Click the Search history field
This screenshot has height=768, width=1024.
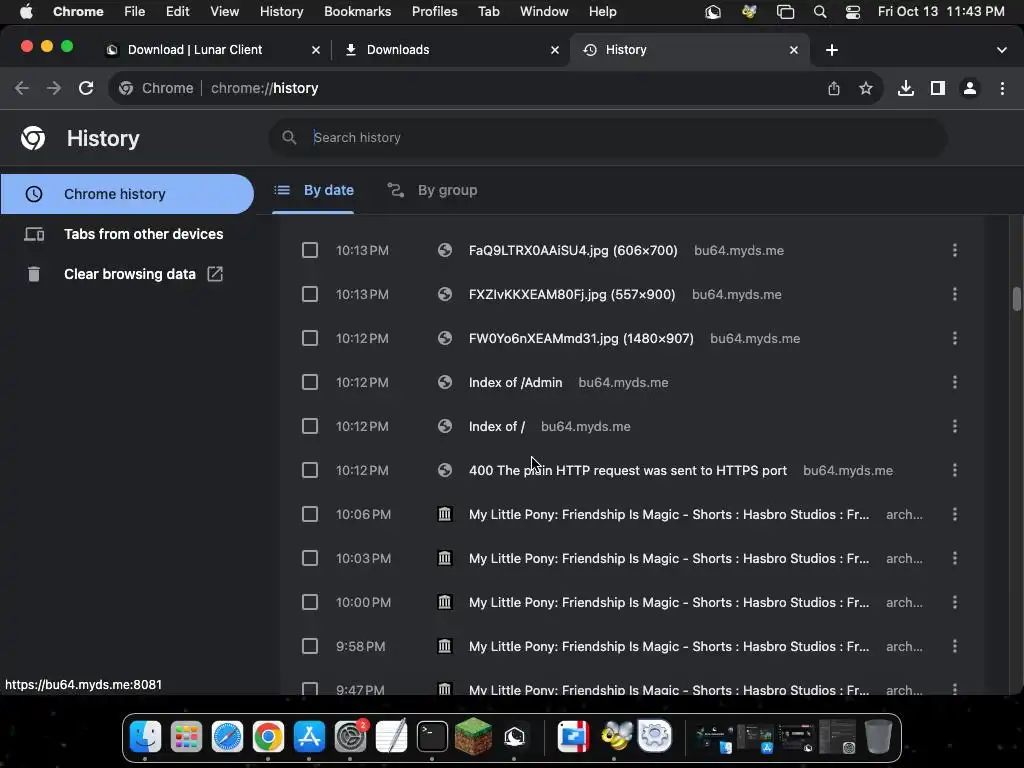click(x=607, y=137)
